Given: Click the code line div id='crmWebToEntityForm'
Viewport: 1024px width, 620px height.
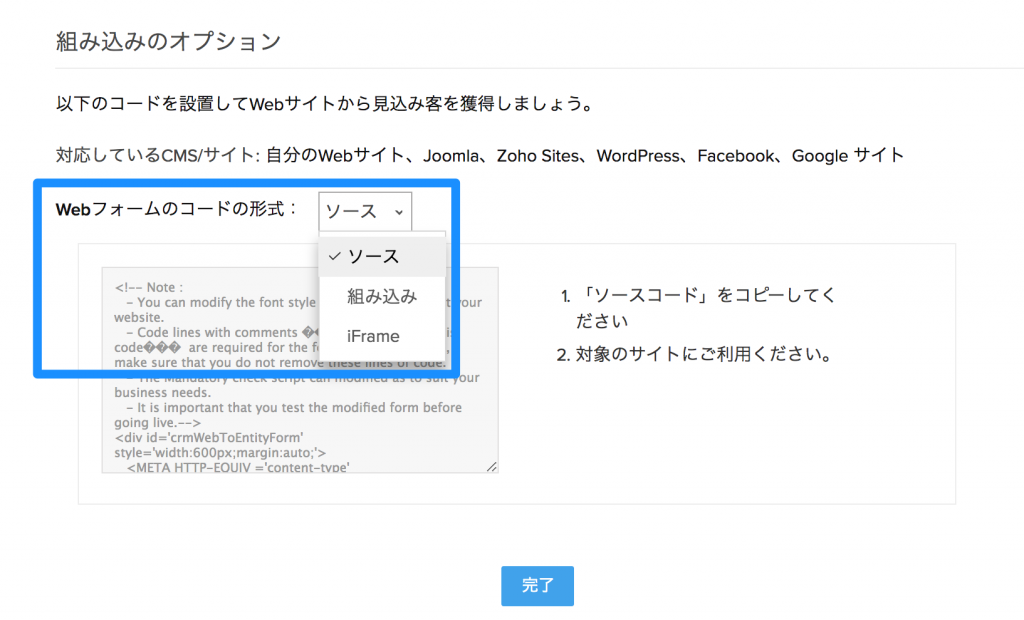Looking at the screenshot, I should click(x=209, y=437).
